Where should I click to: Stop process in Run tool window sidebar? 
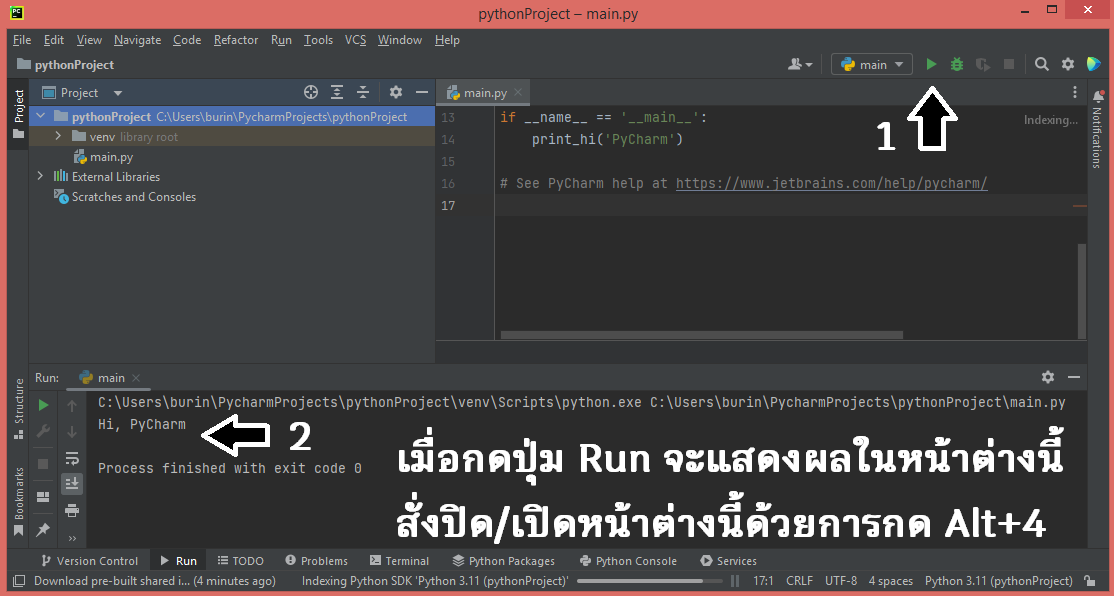(43, 464)
